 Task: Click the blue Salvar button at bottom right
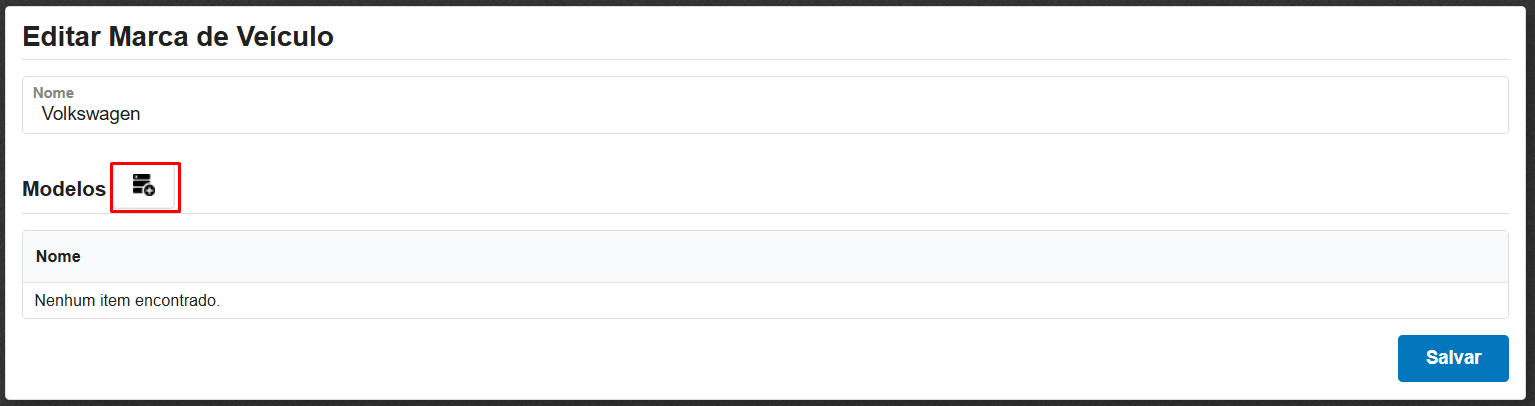pos(1452,358)
